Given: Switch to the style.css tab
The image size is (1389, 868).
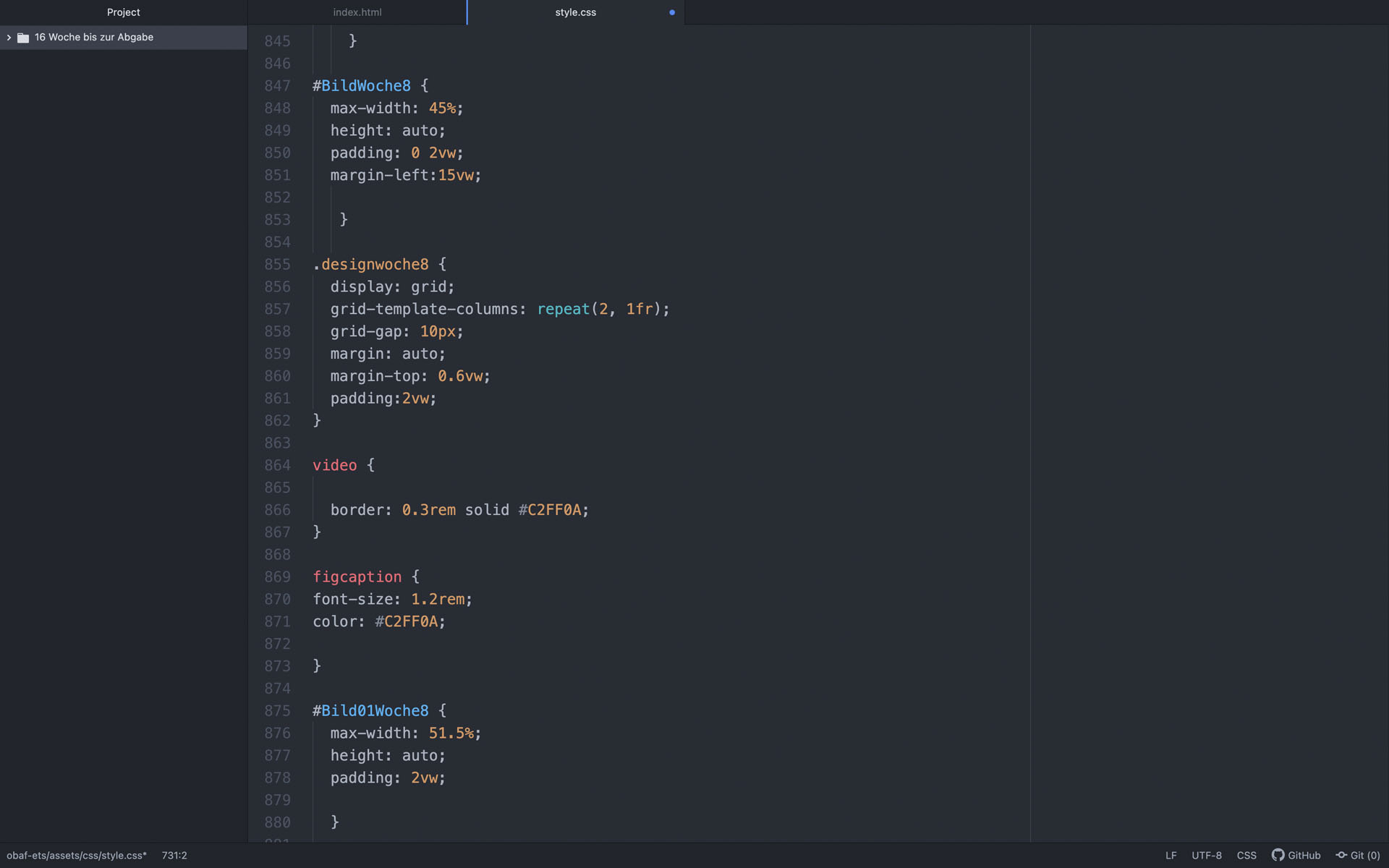Looking at the screenshot, I should pyautogui.click(x=576, y=12).
